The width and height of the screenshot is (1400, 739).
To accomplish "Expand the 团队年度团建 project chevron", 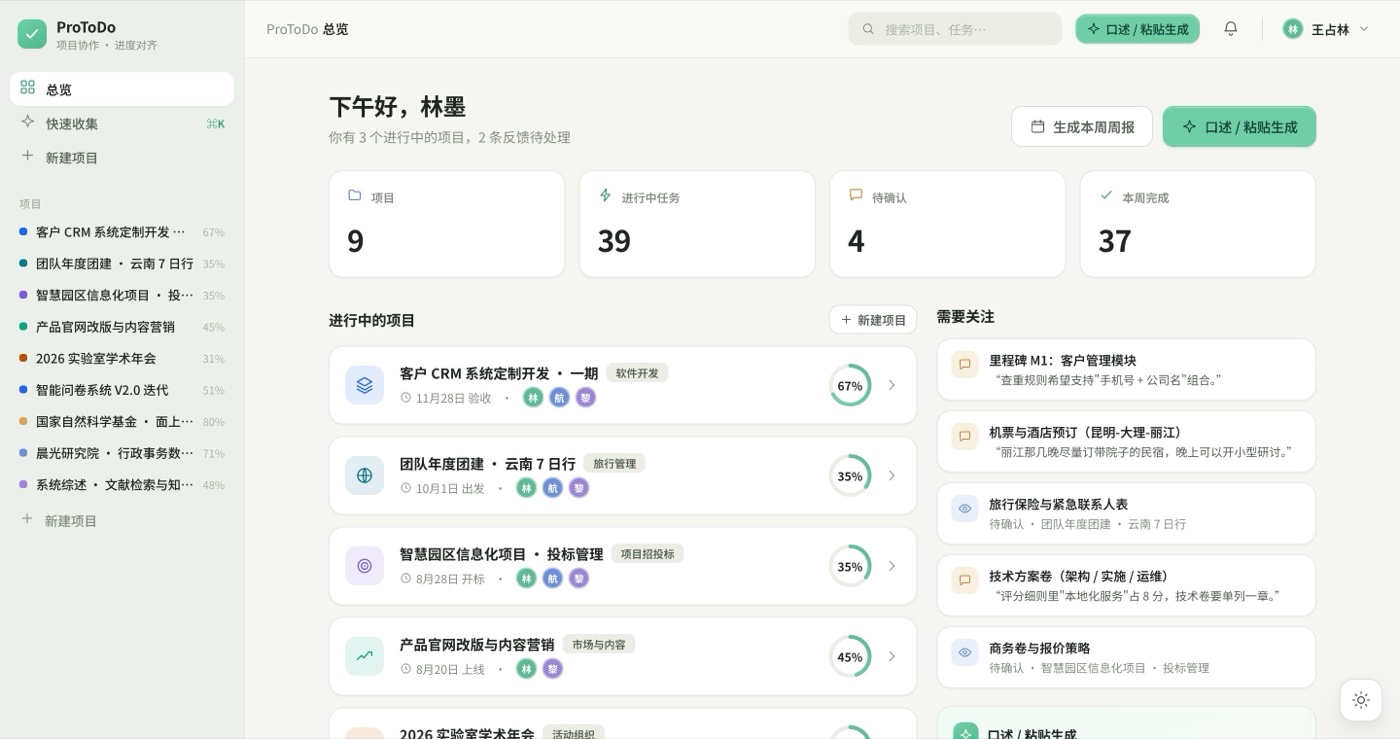I will tap(892, 476).
